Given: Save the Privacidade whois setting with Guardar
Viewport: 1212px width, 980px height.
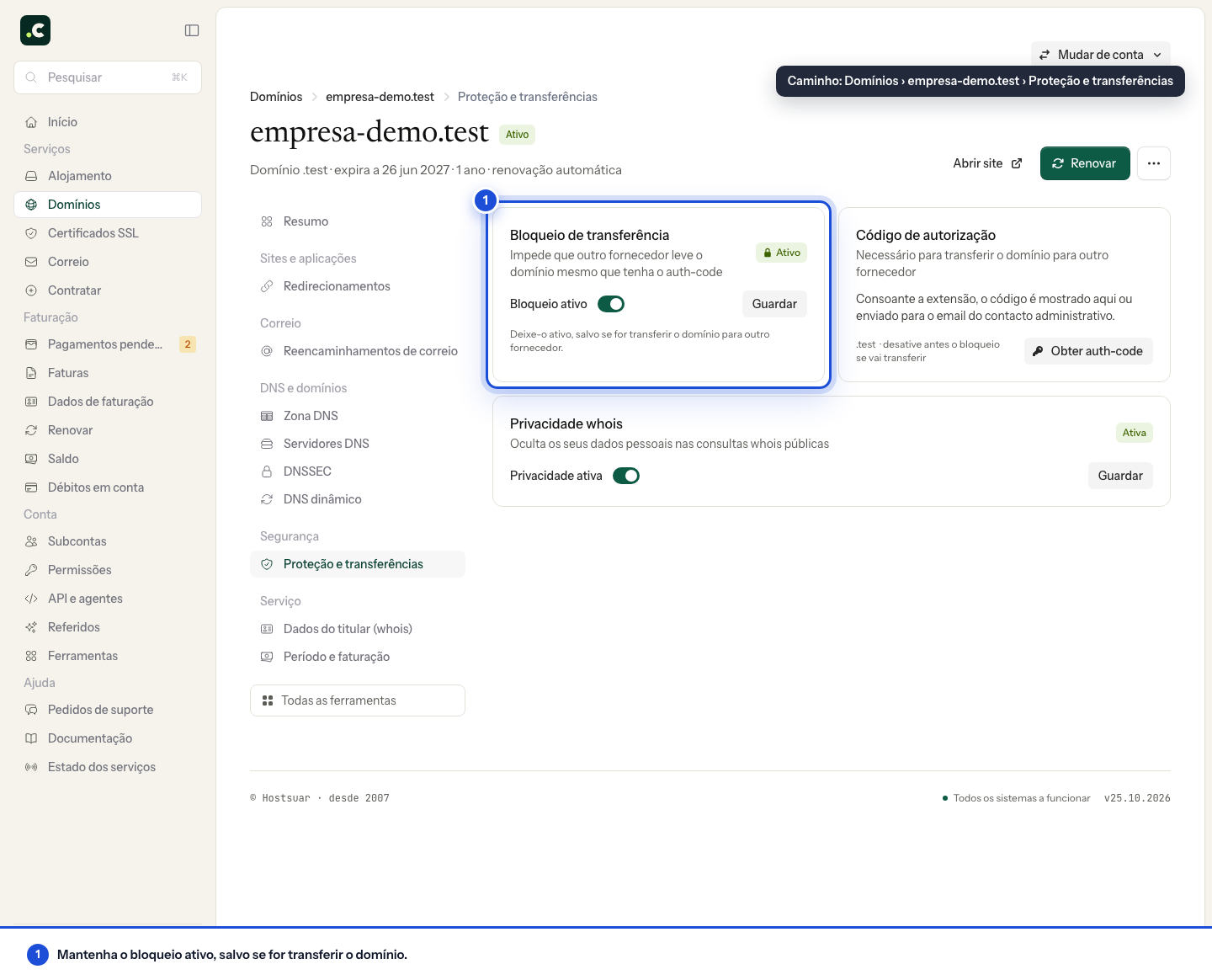Looking at the screenshot, I should click(x=1120, y=476).
